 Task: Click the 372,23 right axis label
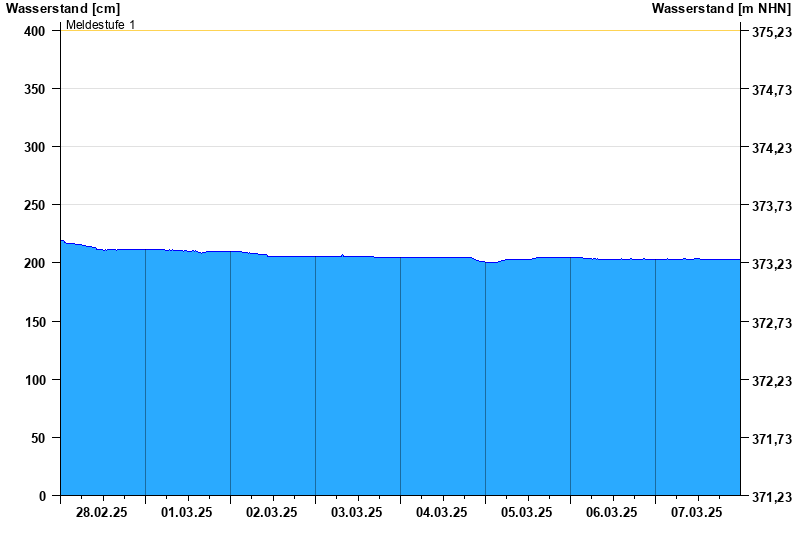(771, 381)
